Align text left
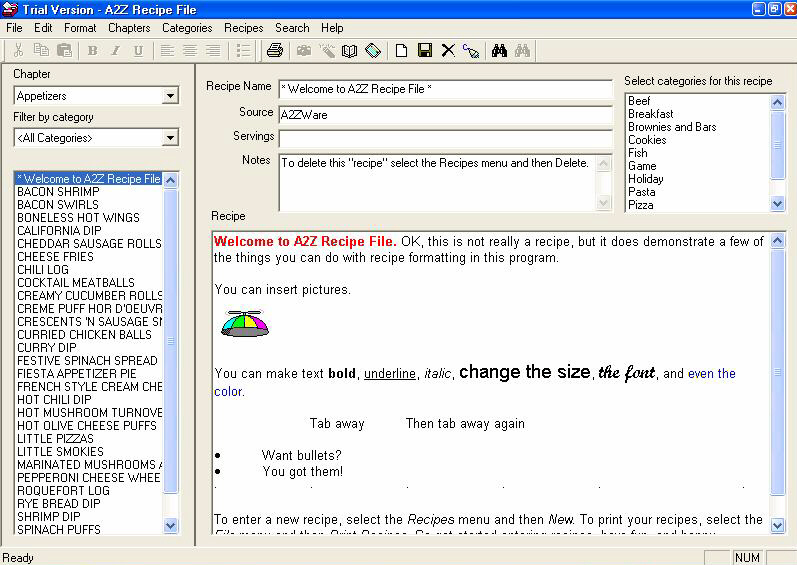Screen dimensions: 797x565 click(x=167, y=50)
